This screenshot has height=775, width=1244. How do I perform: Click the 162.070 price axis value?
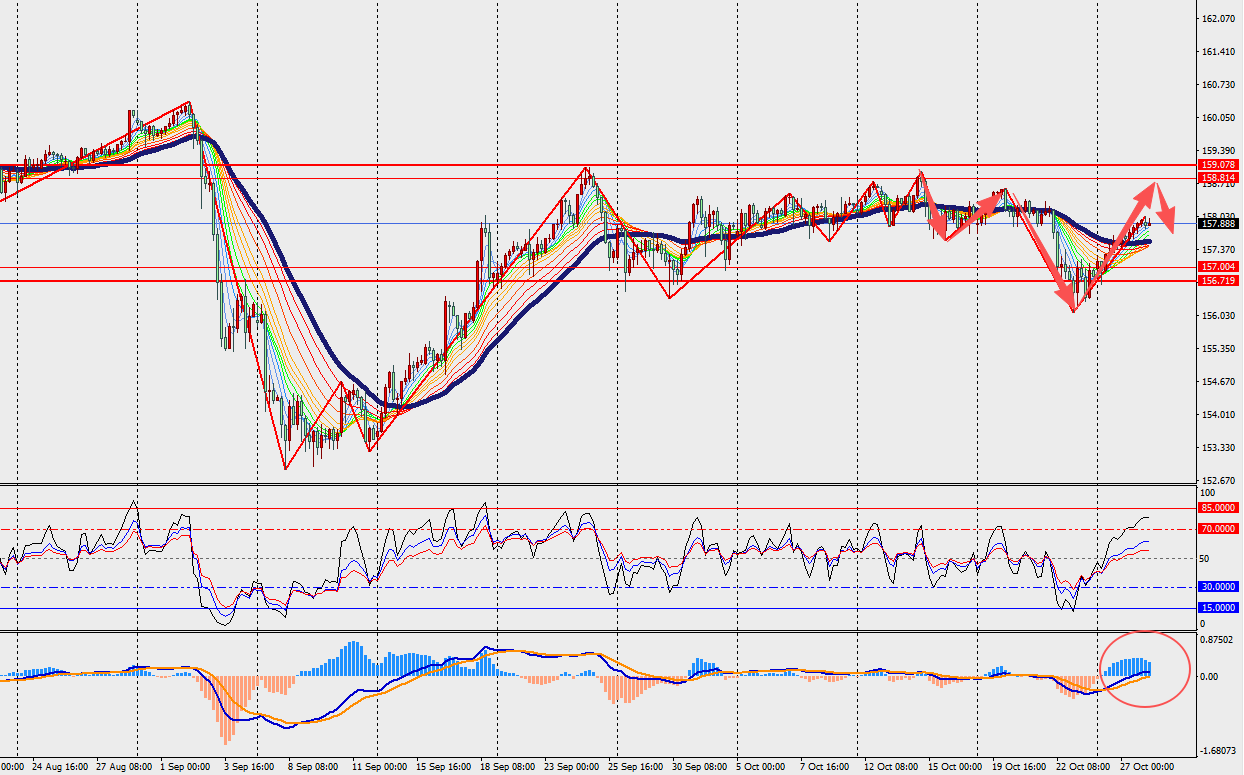[x=1217, y=19]
